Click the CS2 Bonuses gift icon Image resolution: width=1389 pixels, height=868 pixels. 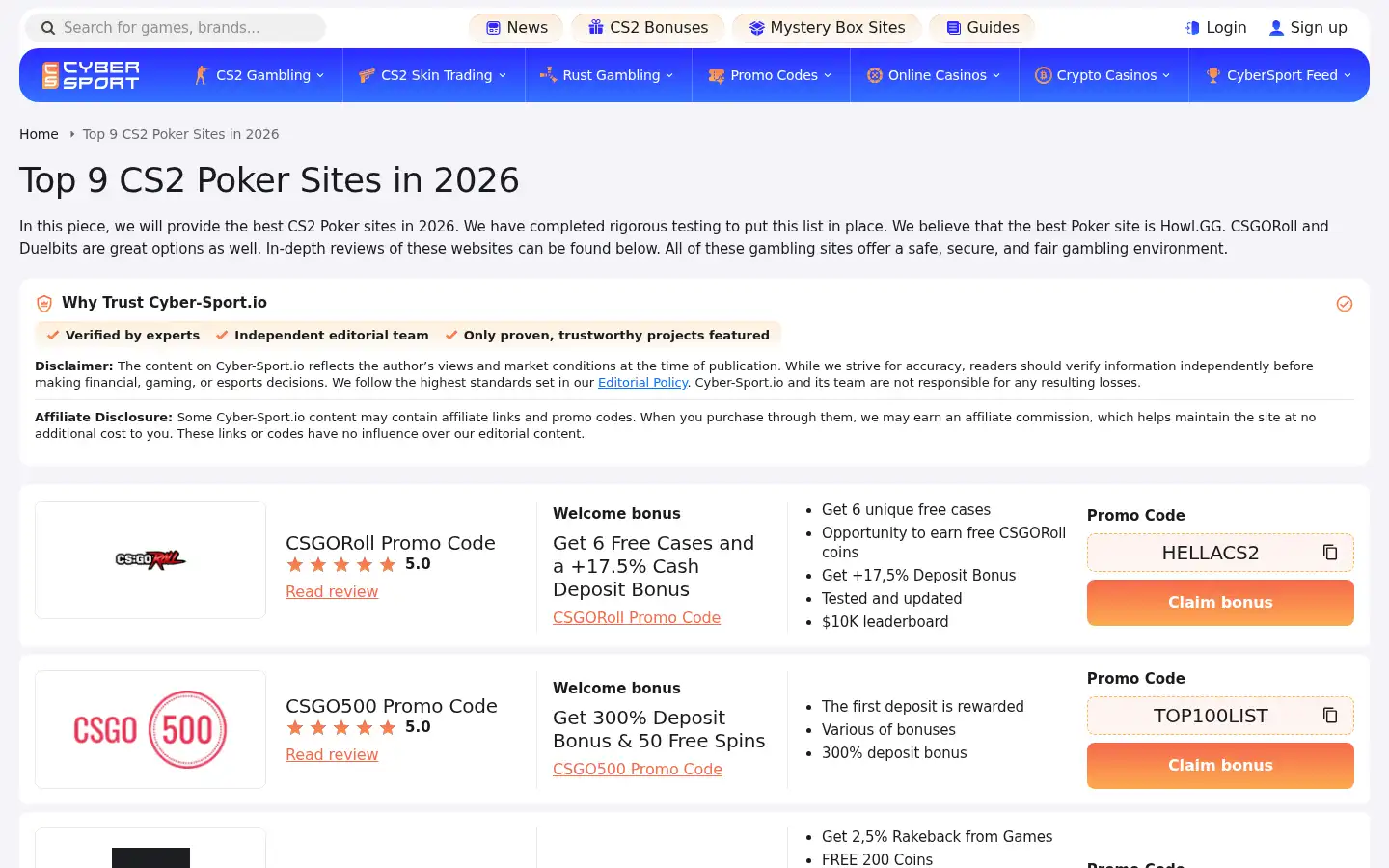click(x=596, y=27)
